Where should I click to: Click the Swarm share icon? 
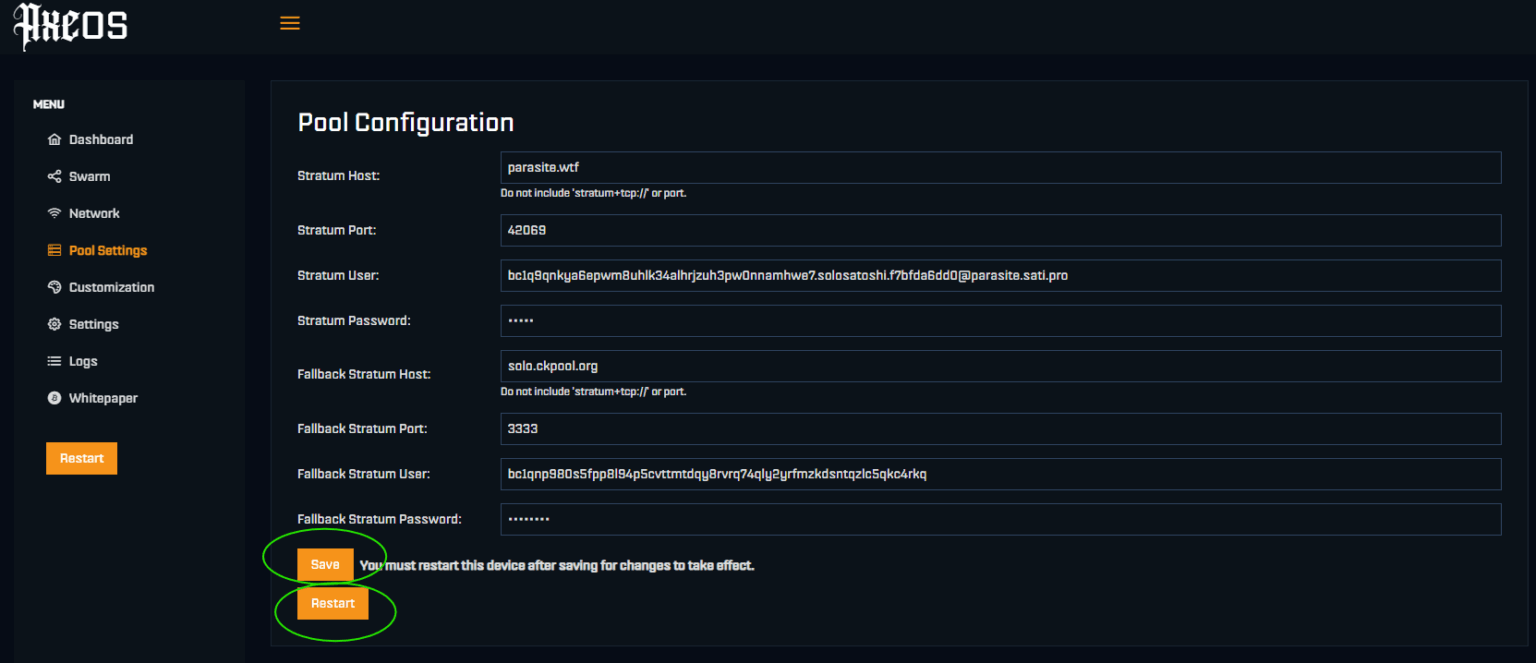pos(54,177)
